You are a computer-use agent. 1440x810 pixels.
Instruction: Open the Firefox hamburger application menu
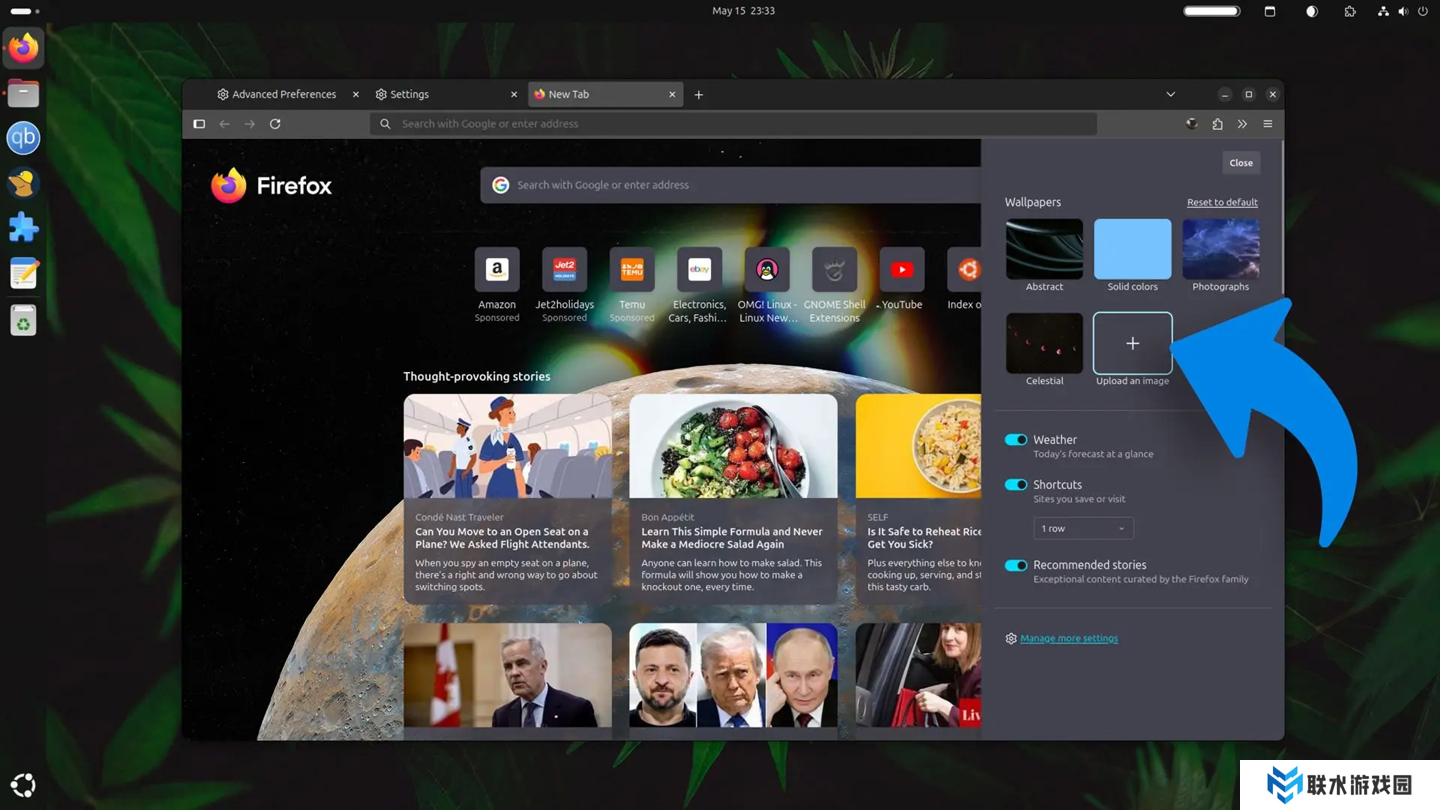(x=1267, y=124)
